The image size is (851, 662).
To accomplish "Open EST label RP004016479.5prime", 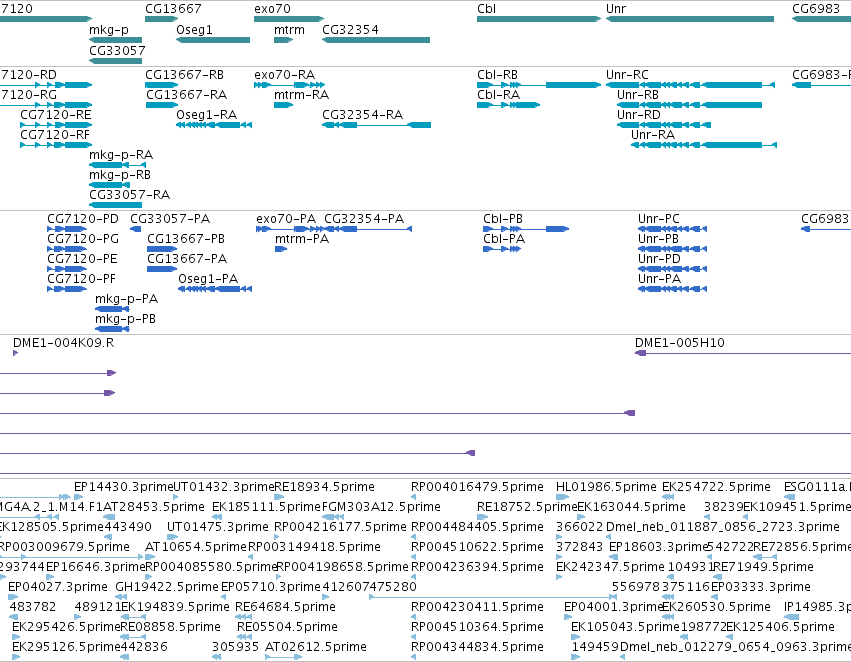I will click(477, 487).
